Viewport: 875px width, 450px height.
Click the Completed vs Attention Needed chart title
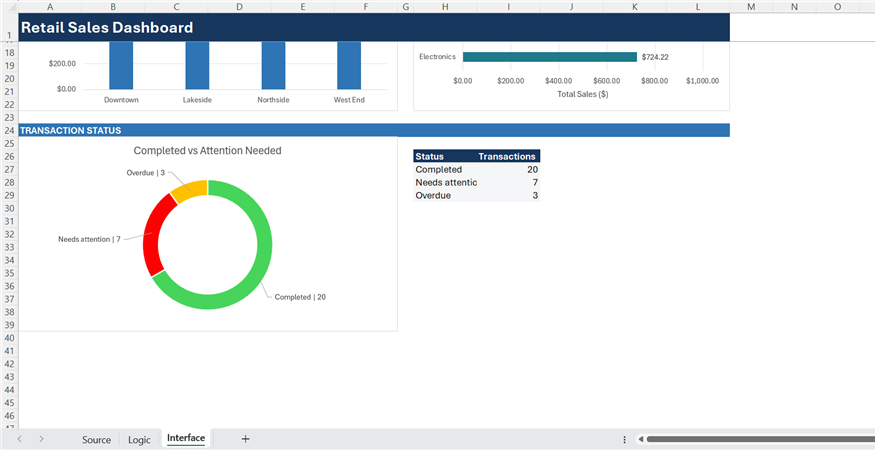pyautogui.click(x=208, y=150)
